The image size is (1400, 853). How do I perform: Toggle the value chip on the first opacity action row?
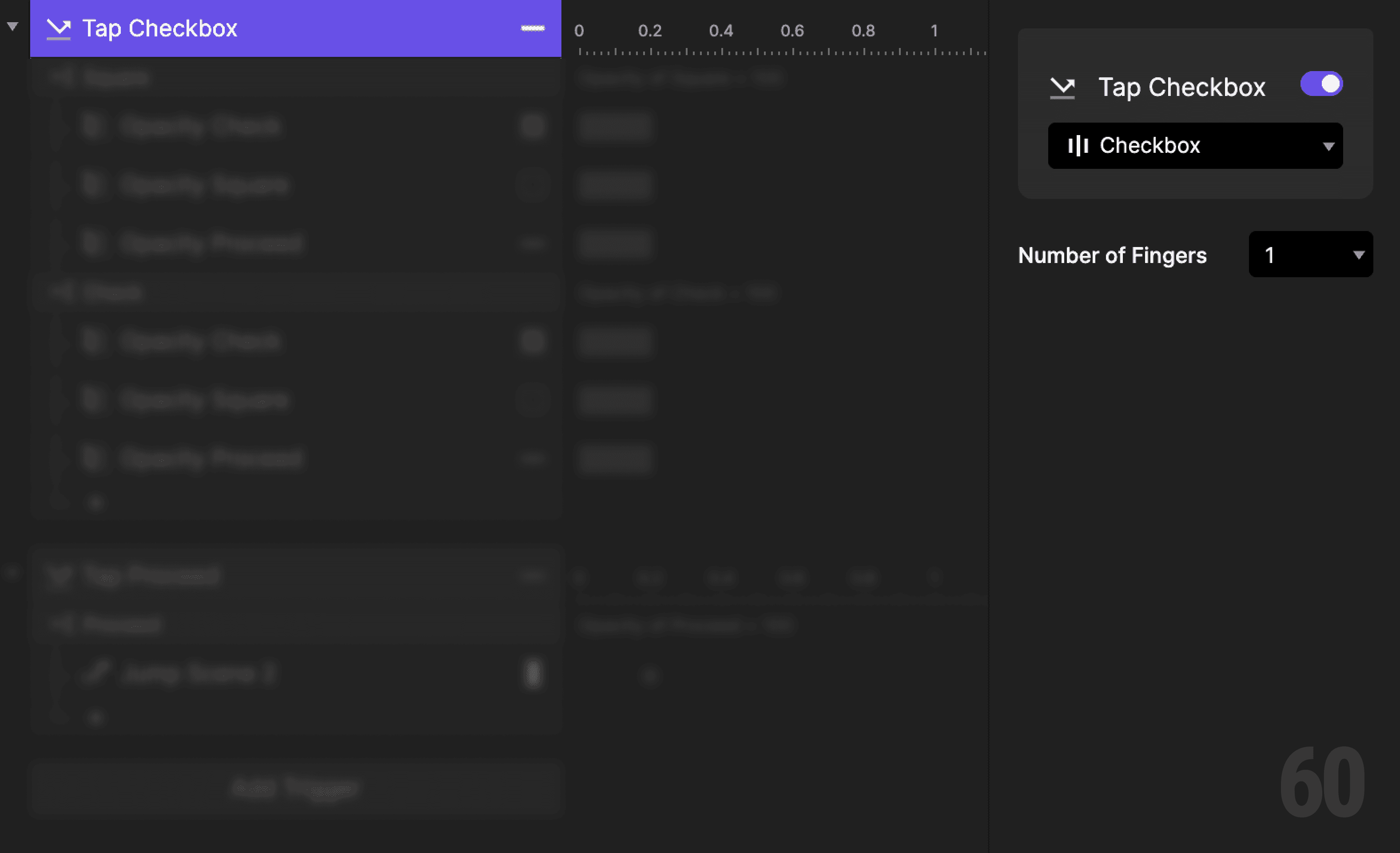pyautogui.click(x=532, y=127)
